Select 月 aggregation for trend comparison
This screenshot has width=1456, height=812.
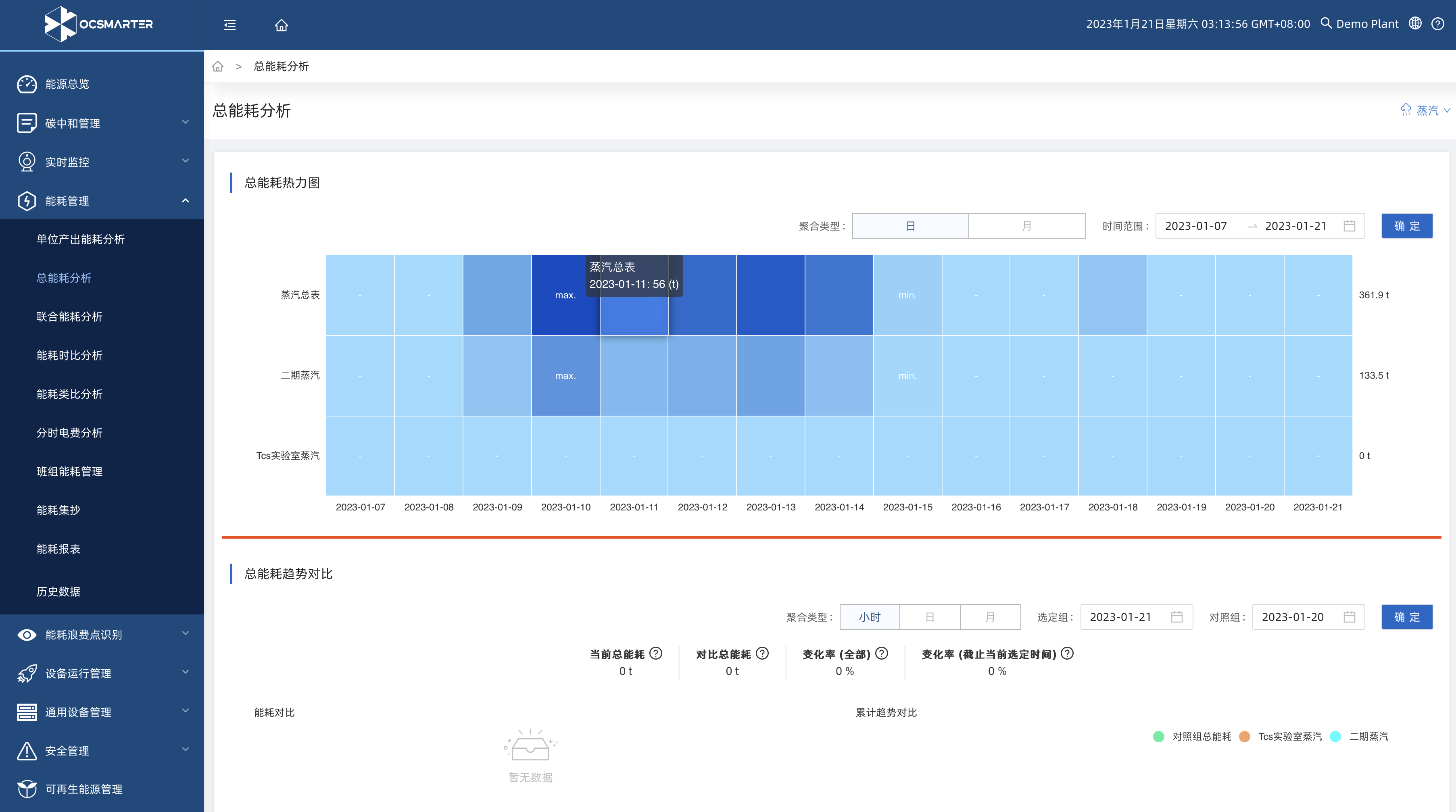[x=990, y=617]
